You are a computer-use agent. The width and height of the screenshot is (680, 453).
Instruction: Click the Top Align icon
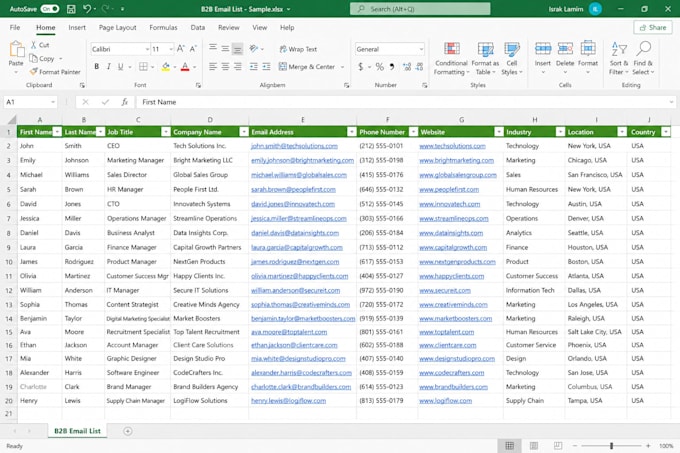(x=213, y=48)
